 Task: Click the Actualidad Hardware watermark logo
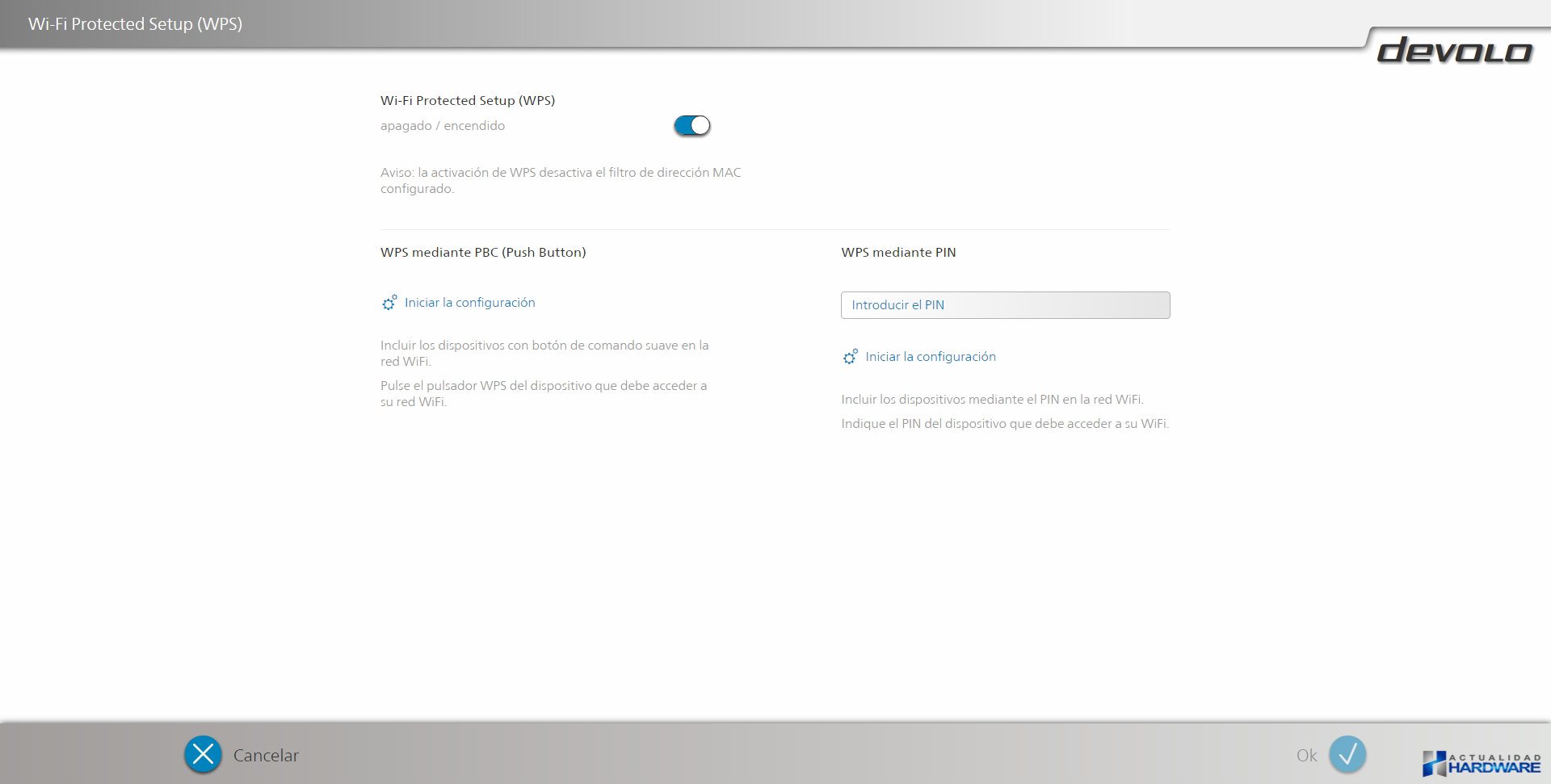pos(1482,763)
